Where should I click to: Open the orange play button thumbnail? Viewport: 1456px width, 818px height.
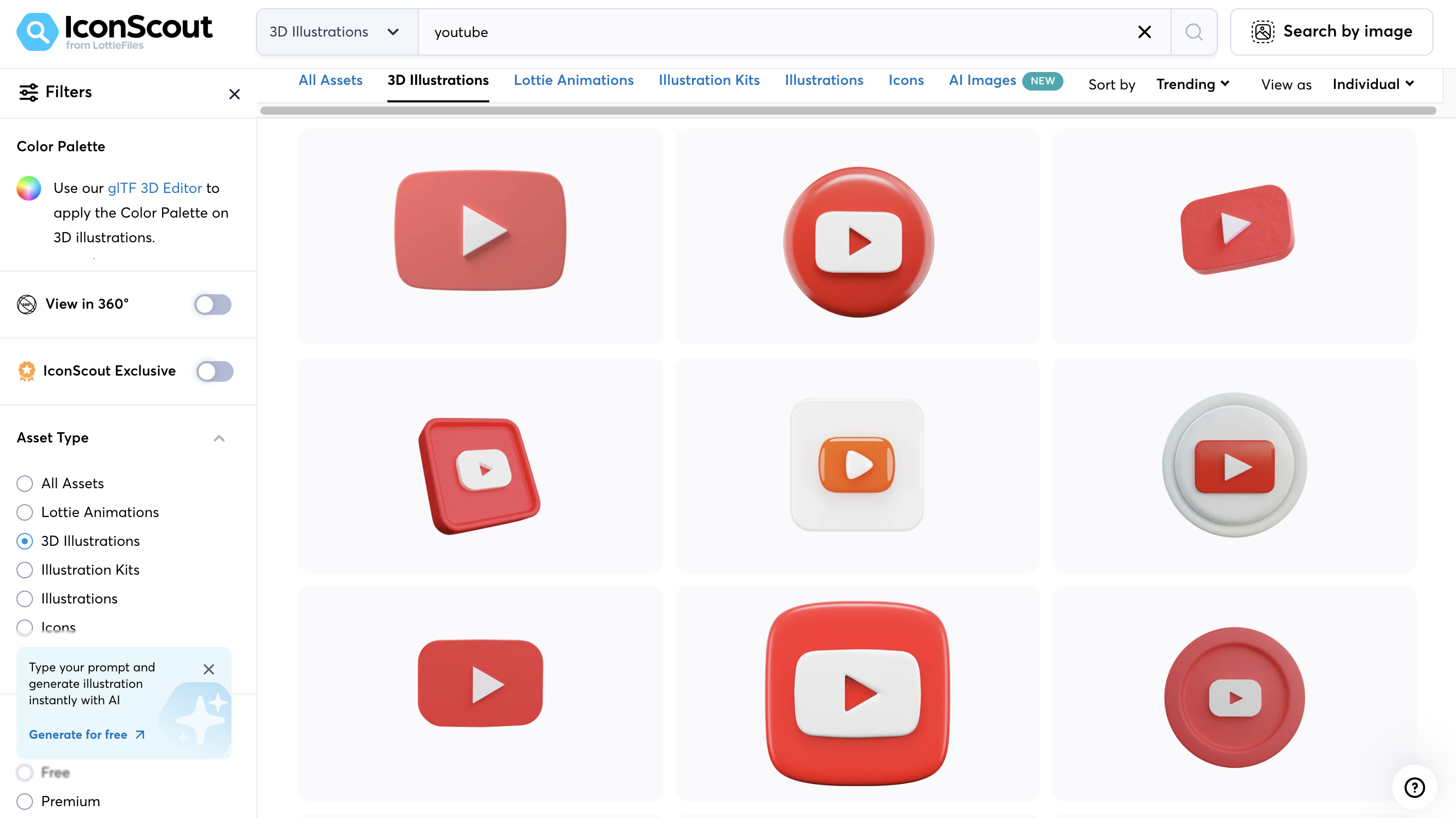[857, 465]
